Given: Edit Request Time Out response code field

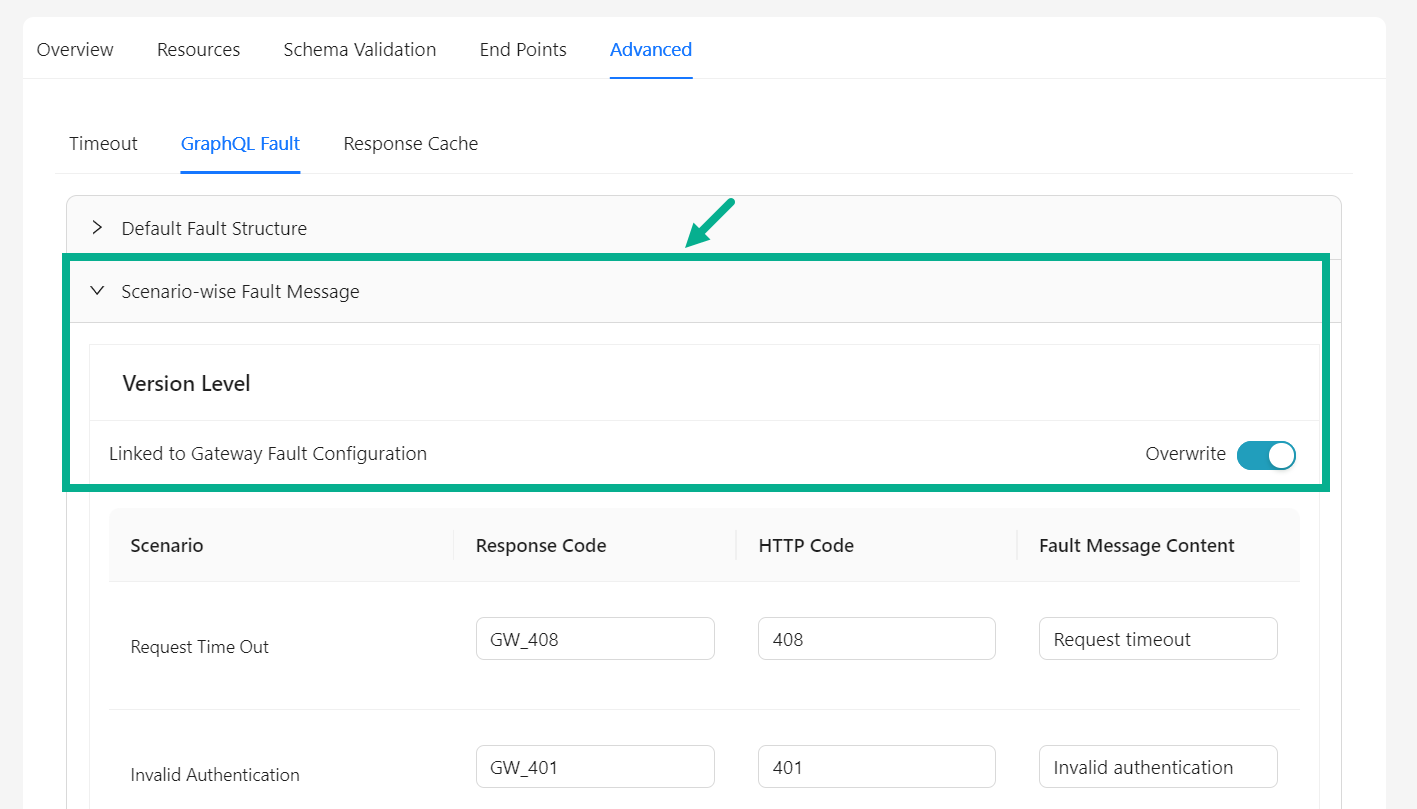Looking at the screenshot, I should point(595,639).
